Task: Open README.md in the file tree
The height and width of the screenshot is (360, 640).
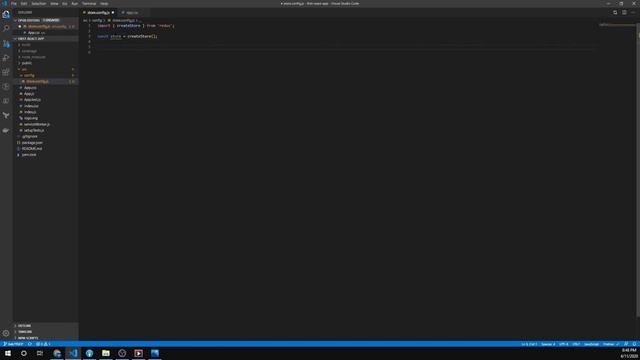Action: point(32,149)
